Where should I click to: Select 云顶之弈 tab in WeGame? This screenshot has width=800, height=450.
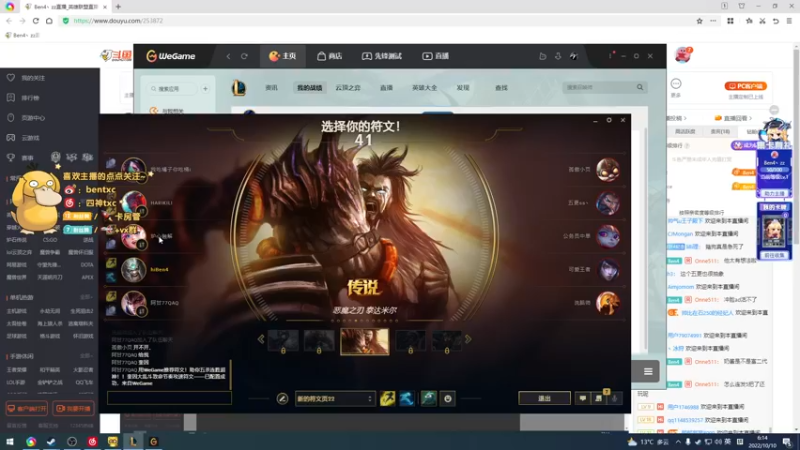(x=348, y=88)
